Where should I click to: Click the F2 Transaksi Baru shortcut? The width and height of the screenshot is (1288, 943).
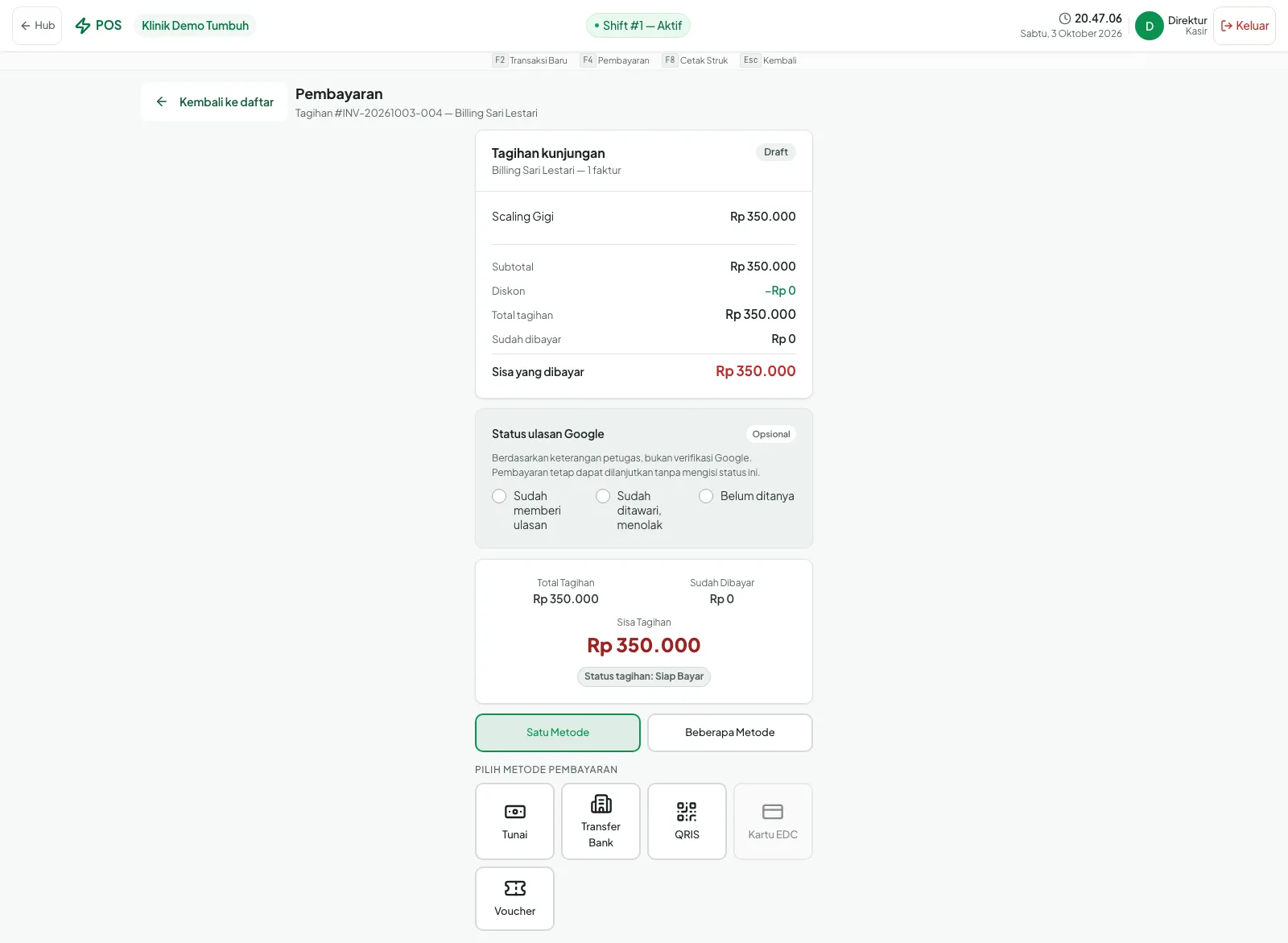pos(530,60)
